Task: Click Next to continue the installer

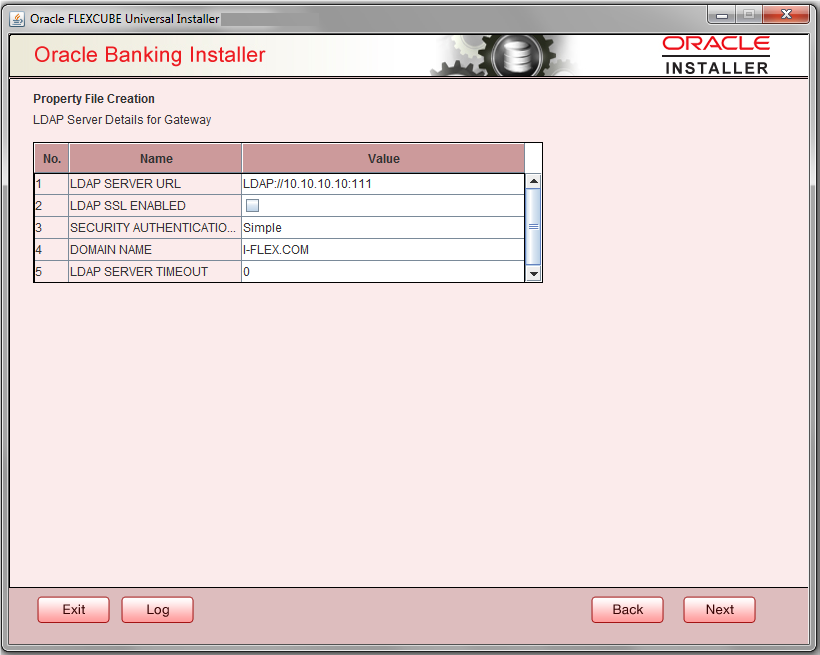Action: pyautogui.click(x=719, y=609)
